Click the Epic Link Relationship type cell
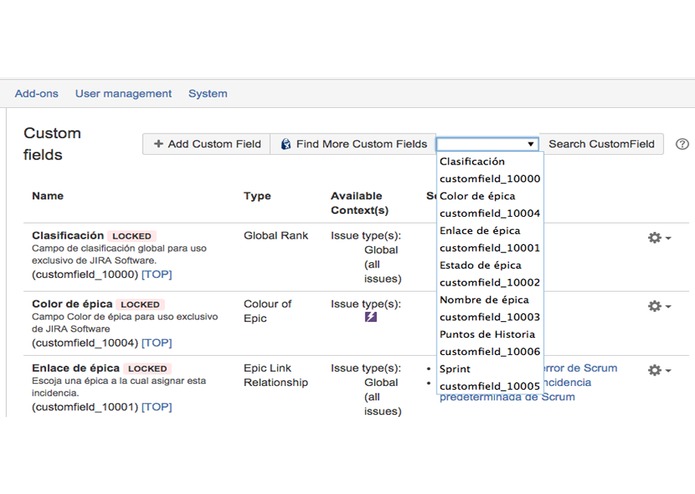Viewport: 695px width, 494px height. (276, 375)
